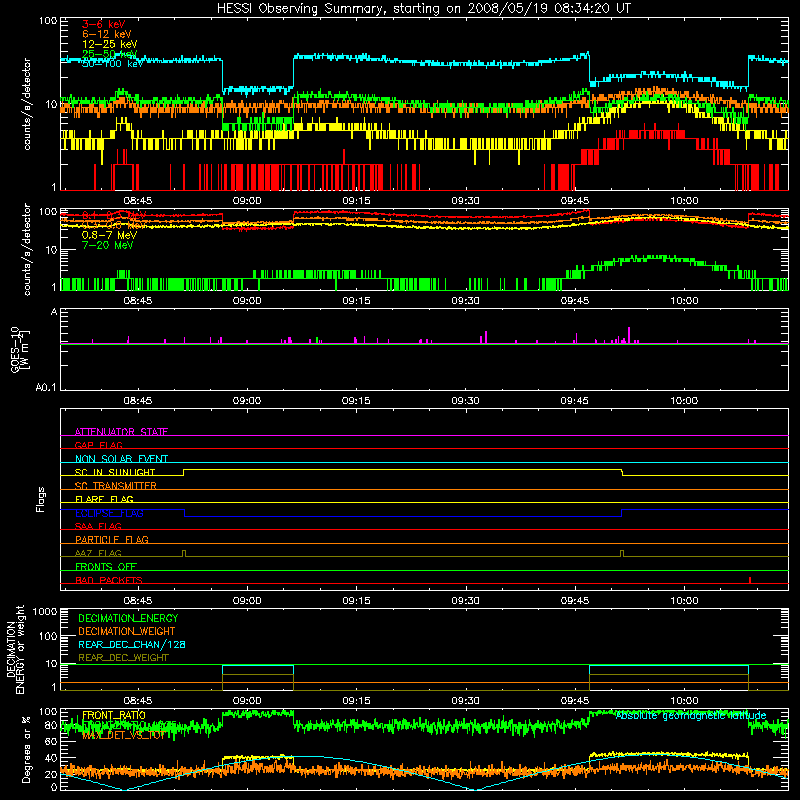Click the DECIMATION ENERGY or weight axis title
Image resolution: width=800 pixels, height=800 pixels.
click(x=15, y=649)
